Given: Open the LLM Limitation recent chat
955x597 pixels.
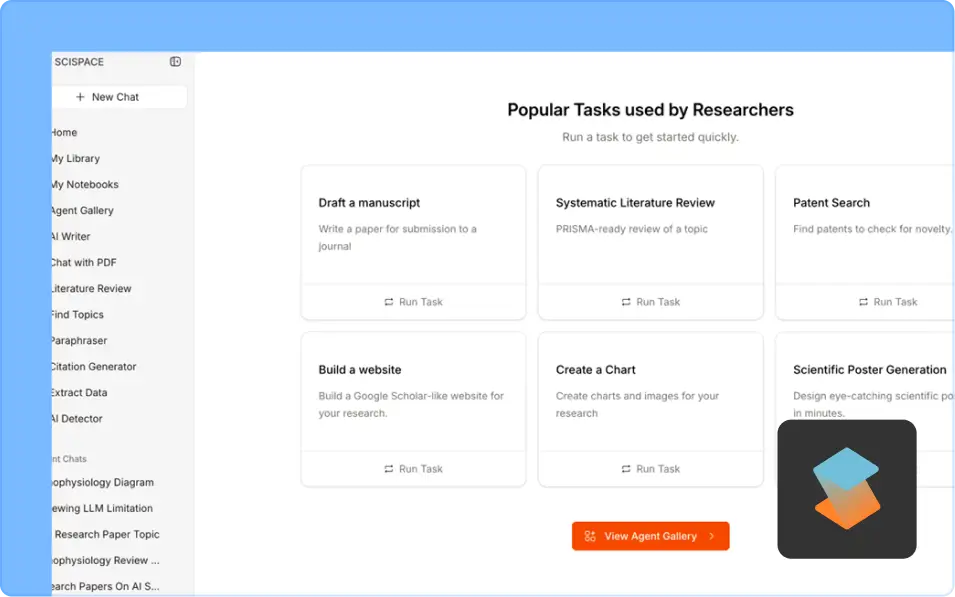Looking at the screenshot, I should point(102,509).
